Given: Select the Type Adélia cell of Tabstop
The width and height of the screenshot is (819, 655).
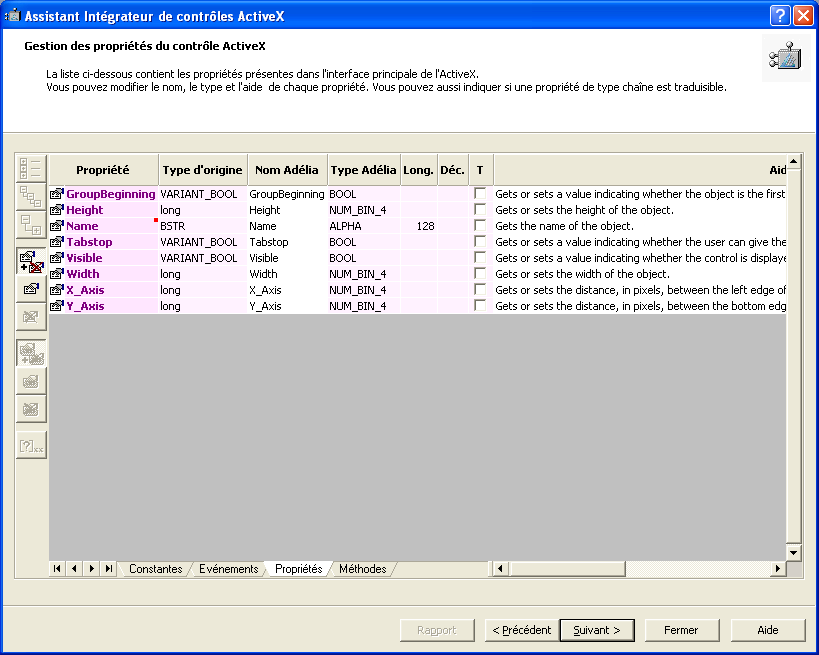Looking at the screenshot, I should click(363, 242).
